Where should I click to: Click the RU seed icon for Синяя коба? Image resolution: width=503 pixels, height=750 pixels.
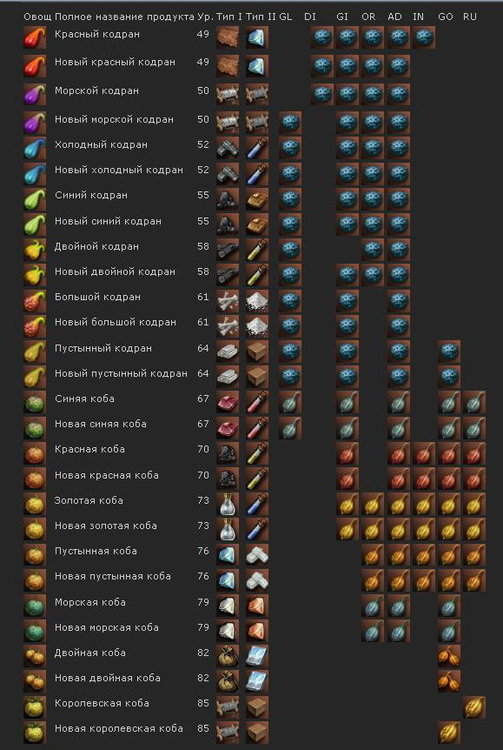coord(474,402)
